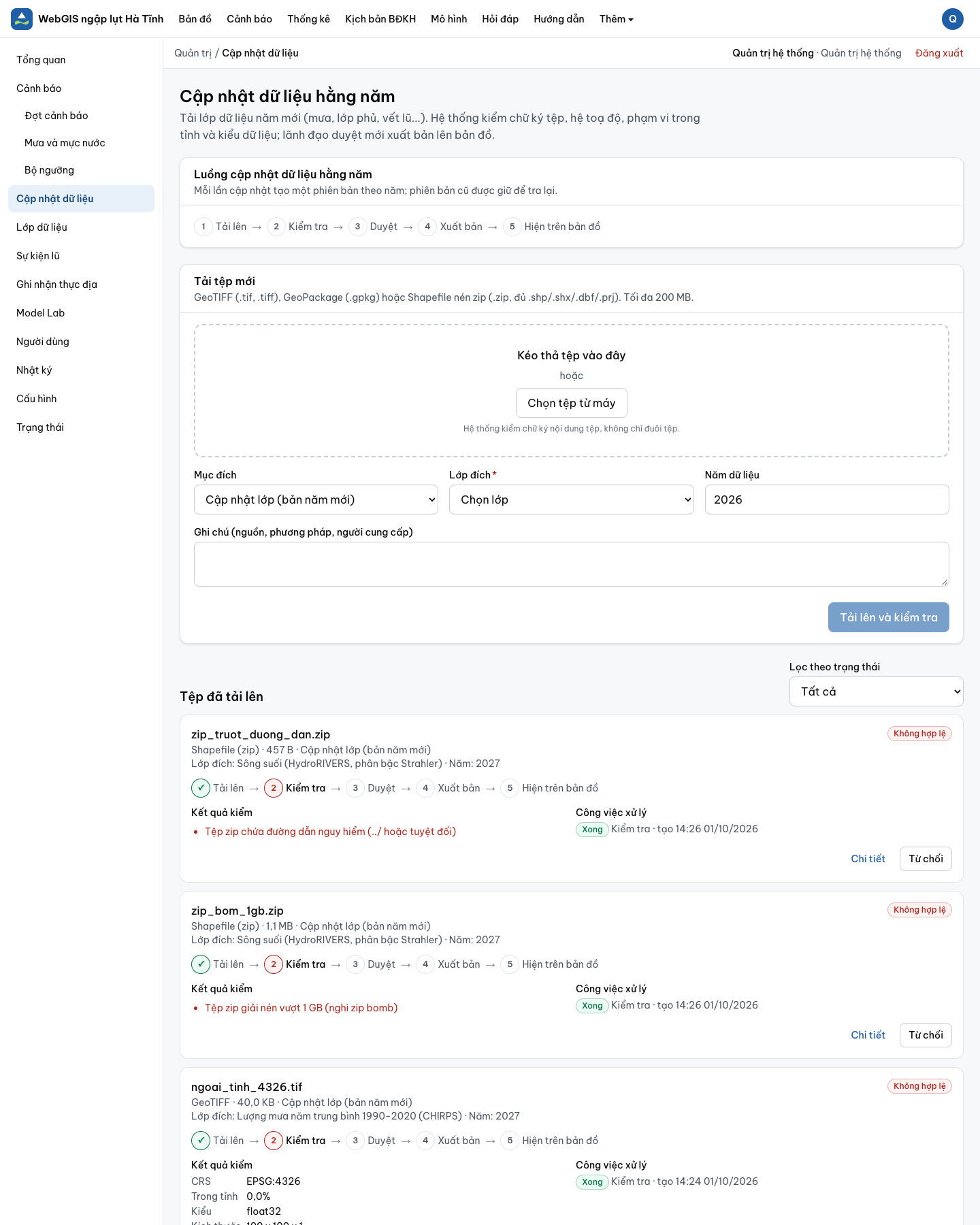Open Cảnh báo in top navigation

[x=250, y=19]
